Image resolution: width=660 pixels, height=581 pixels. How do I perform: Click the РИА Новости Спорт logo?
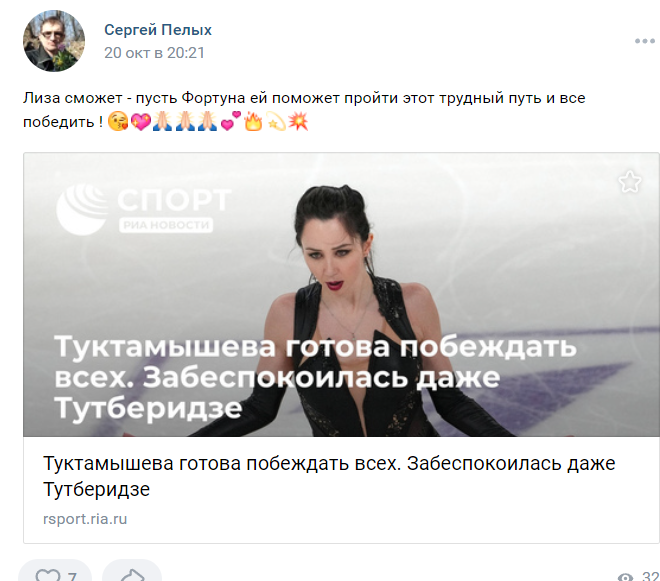pyautogui.click(x=143, y=209)
